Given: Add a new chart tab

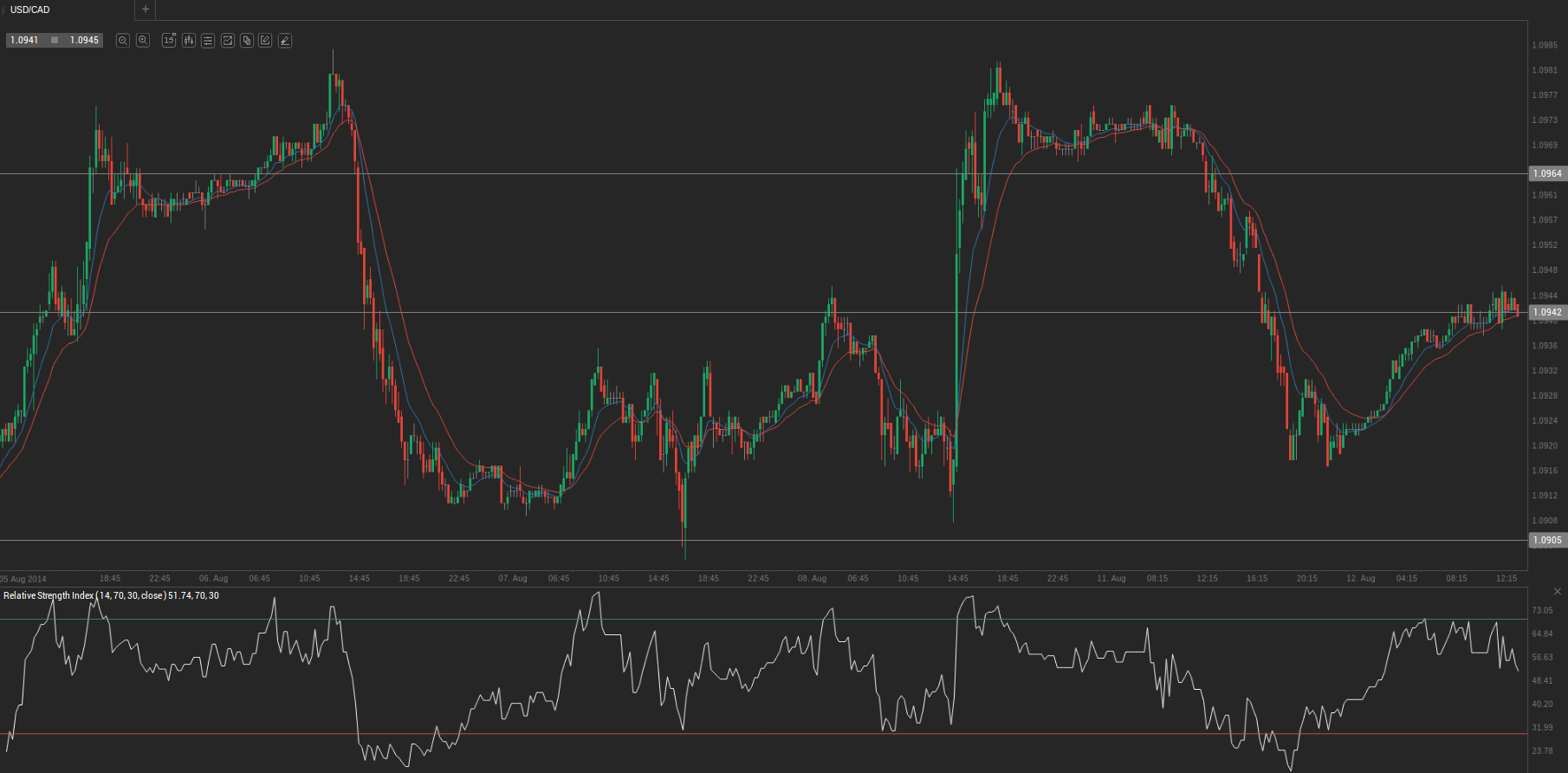Looking at the screenshot, I should pos(146,10).
